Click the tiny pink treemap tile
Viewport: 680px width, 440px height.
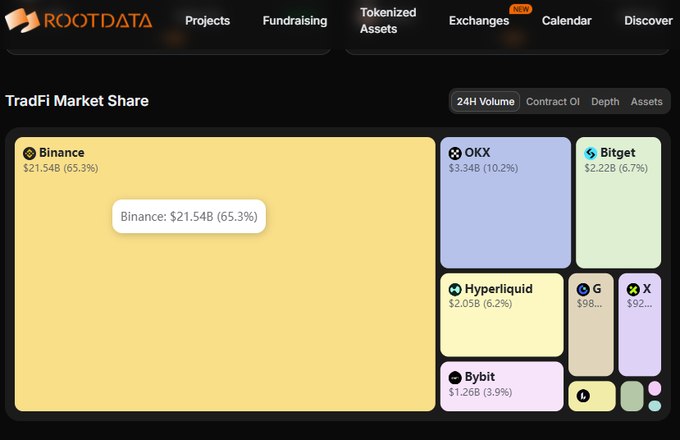(x=654, y=388)
